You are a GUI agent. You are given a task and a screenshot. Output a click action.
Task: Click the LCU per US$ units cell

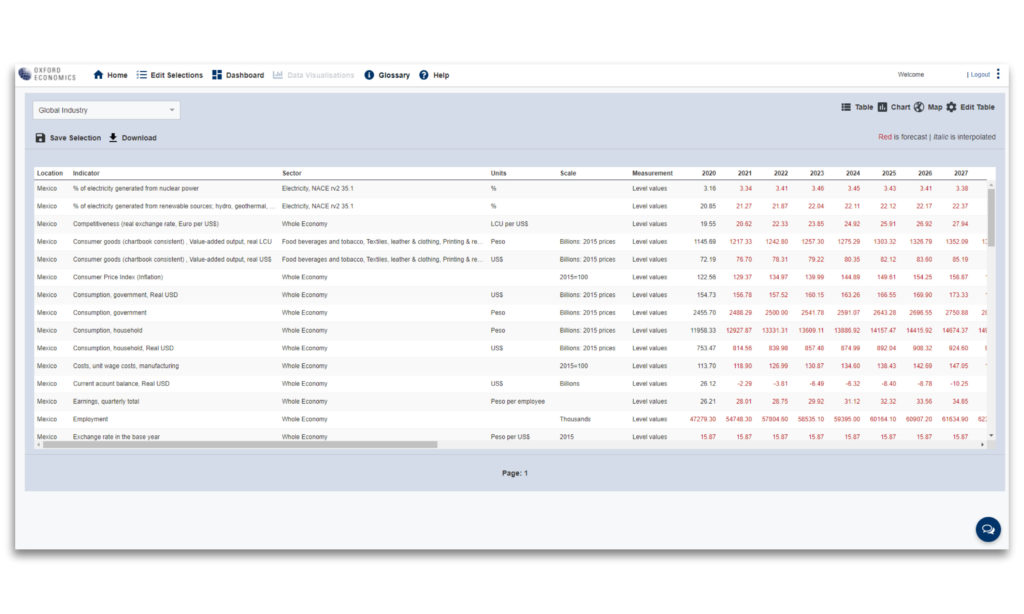pos(509,223)
